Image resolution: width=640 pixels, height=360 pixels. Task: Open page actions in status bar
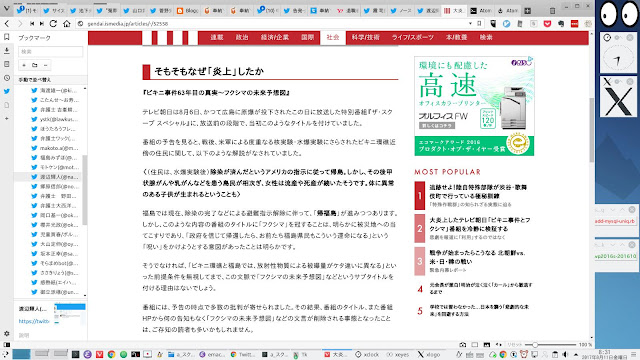pyautogui.click(x=498, y=345)
